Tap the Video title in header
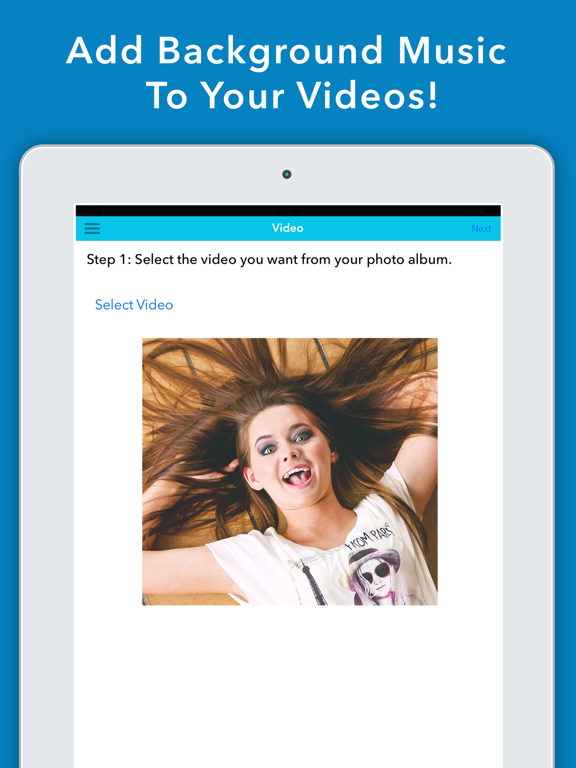 (x=288, y=228)
